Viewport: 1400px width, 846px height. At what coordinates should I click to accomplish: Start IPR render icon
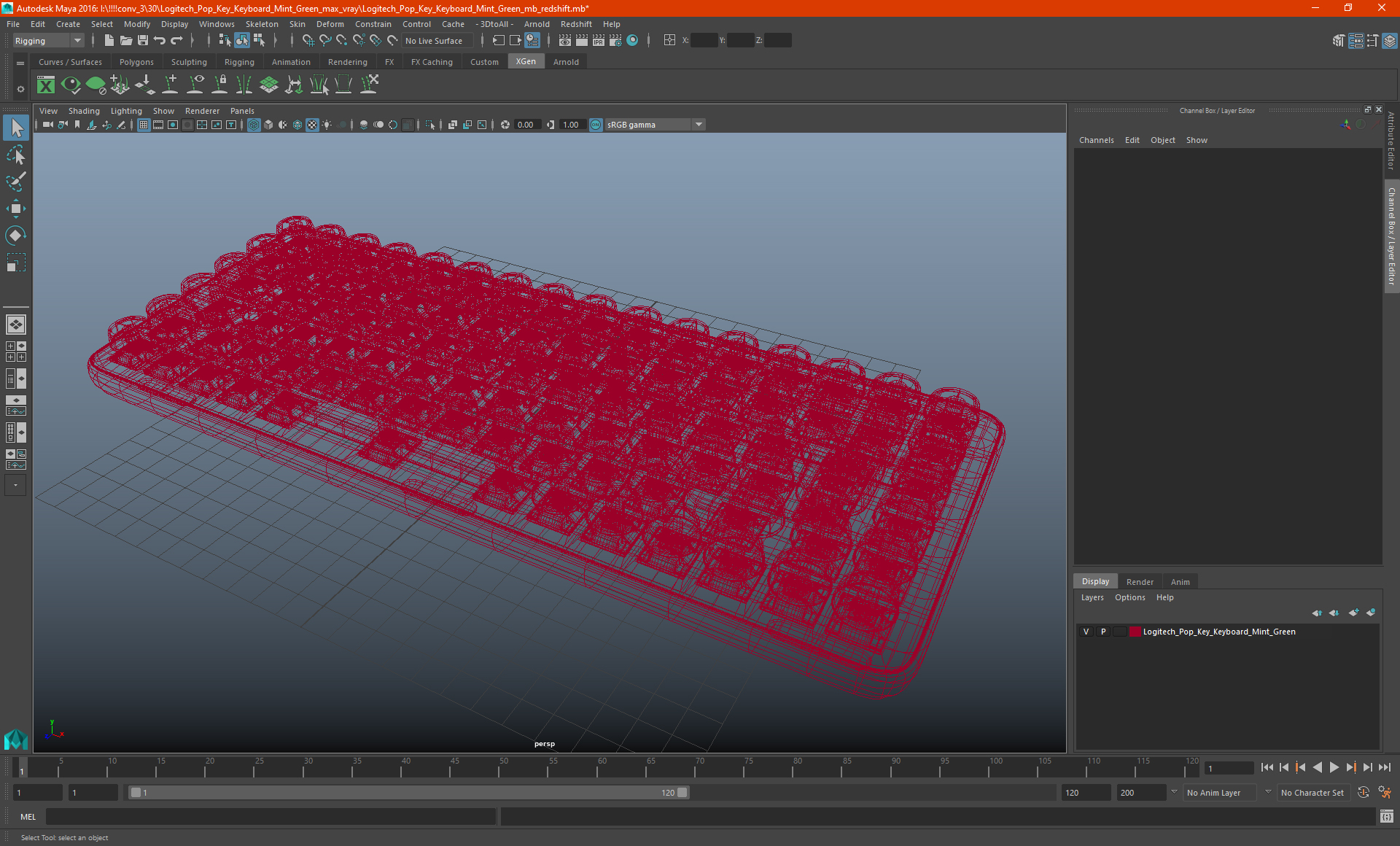pyautogui.click(x=599, y=41)
